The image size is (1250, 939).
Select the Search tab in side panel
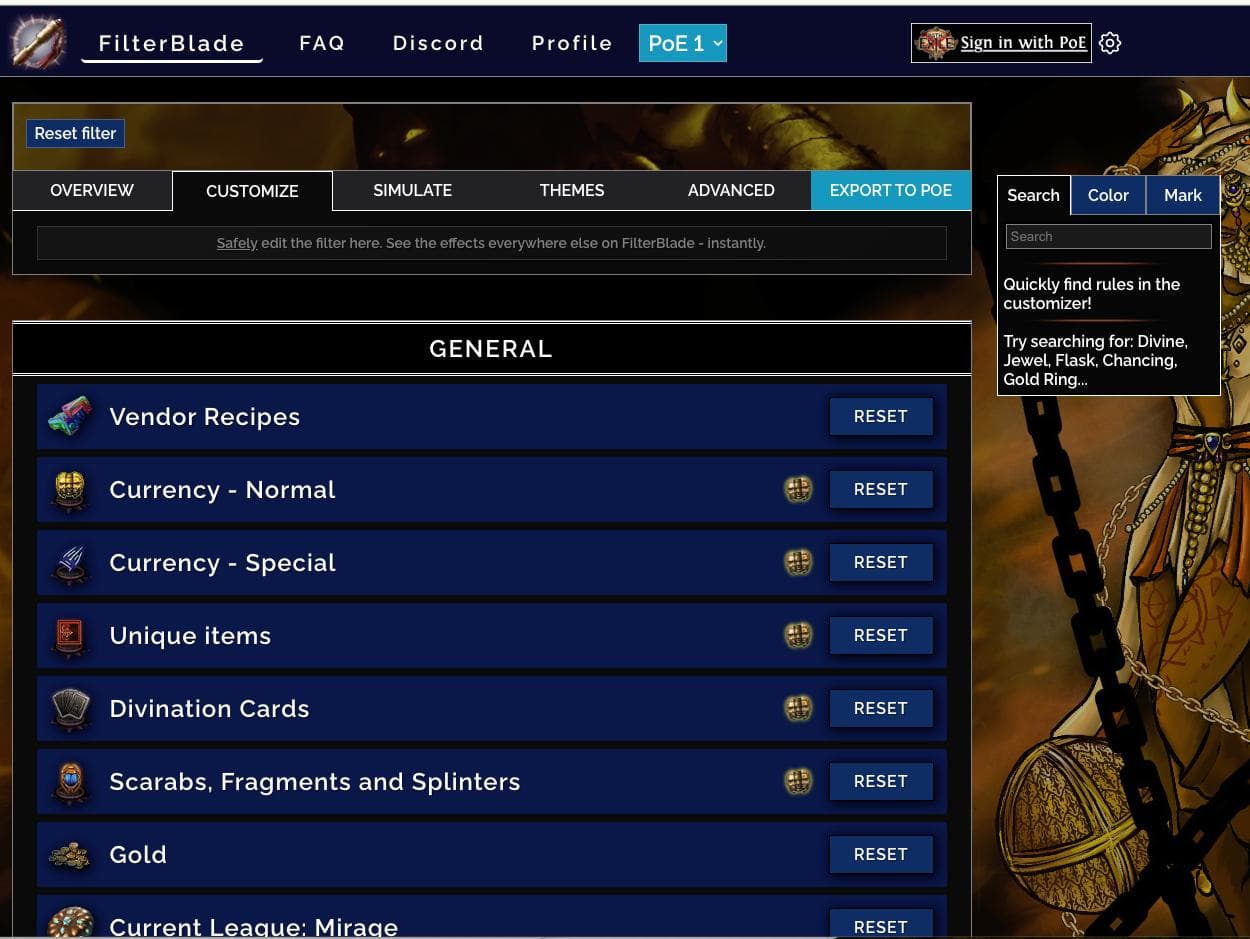[x=1033, y=195]
